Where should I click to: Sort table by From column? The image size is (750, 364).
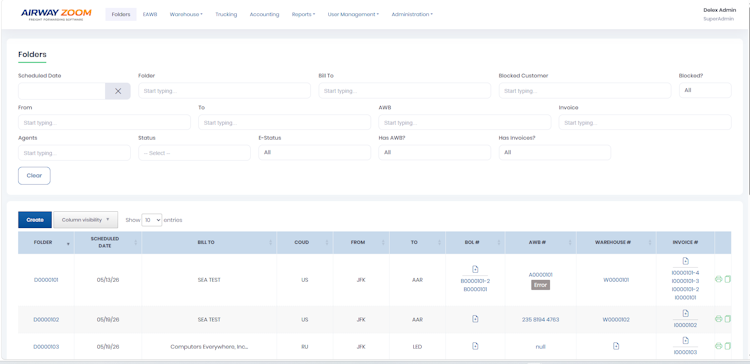(361, 243)
